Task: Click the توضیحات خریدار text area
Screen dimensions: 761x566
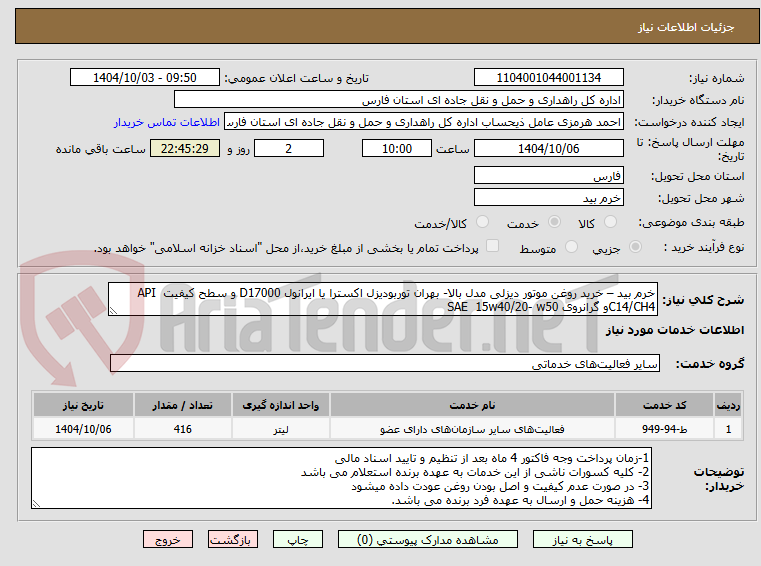Action: [341, 478]
